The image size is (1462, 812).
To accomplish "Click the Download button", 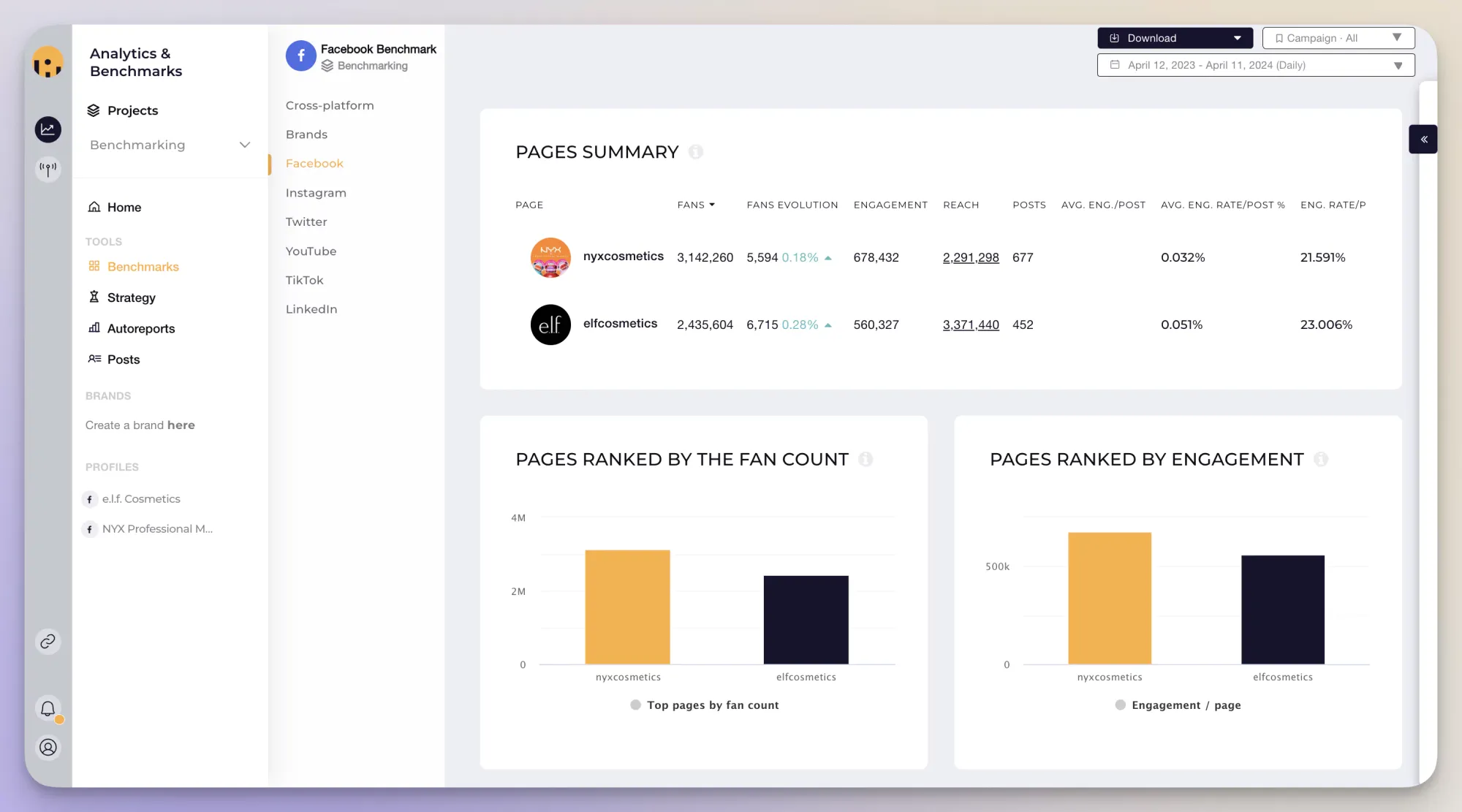I will [1175, 38].
